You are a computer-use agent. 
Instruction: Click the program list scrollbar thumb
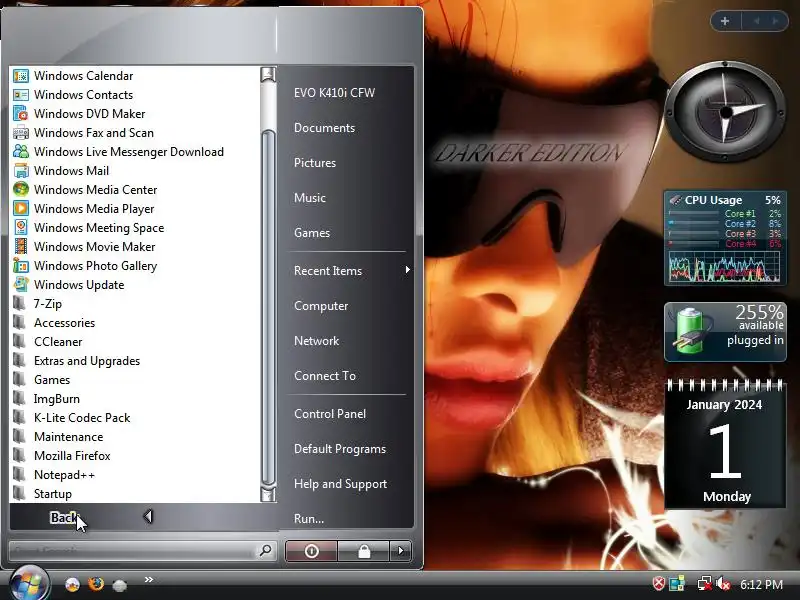(x=268, y=308)
